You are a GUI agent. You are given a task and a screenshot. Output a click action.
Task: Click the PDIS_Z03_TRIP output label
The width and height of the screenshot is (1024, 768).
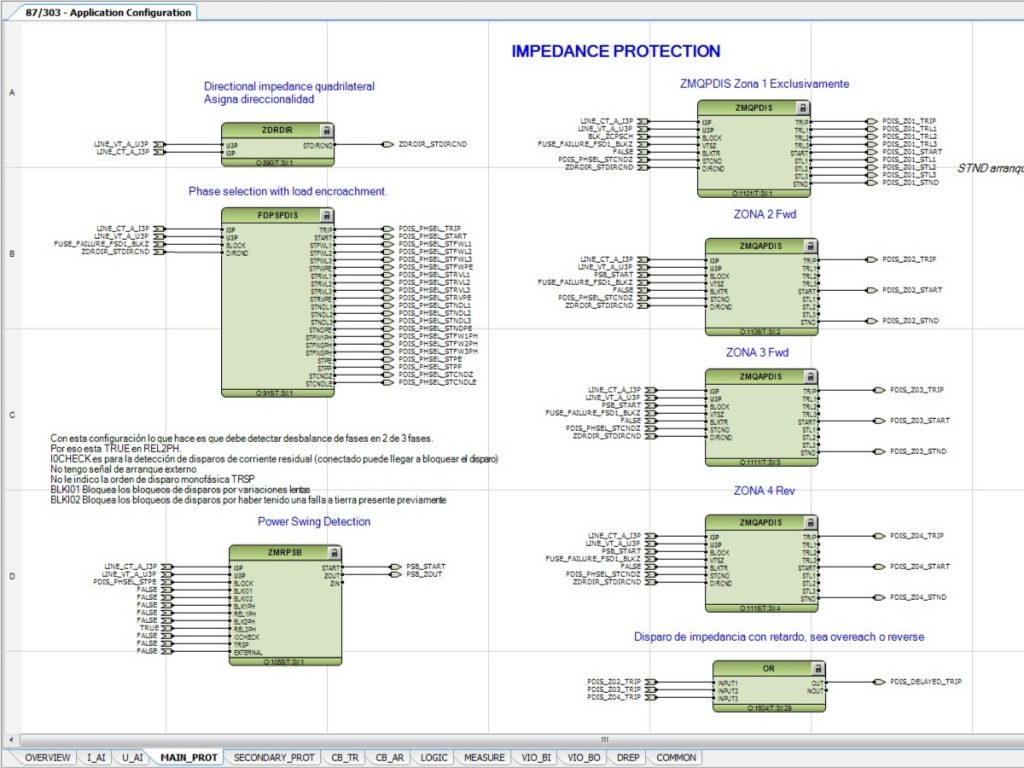point(916,390)
